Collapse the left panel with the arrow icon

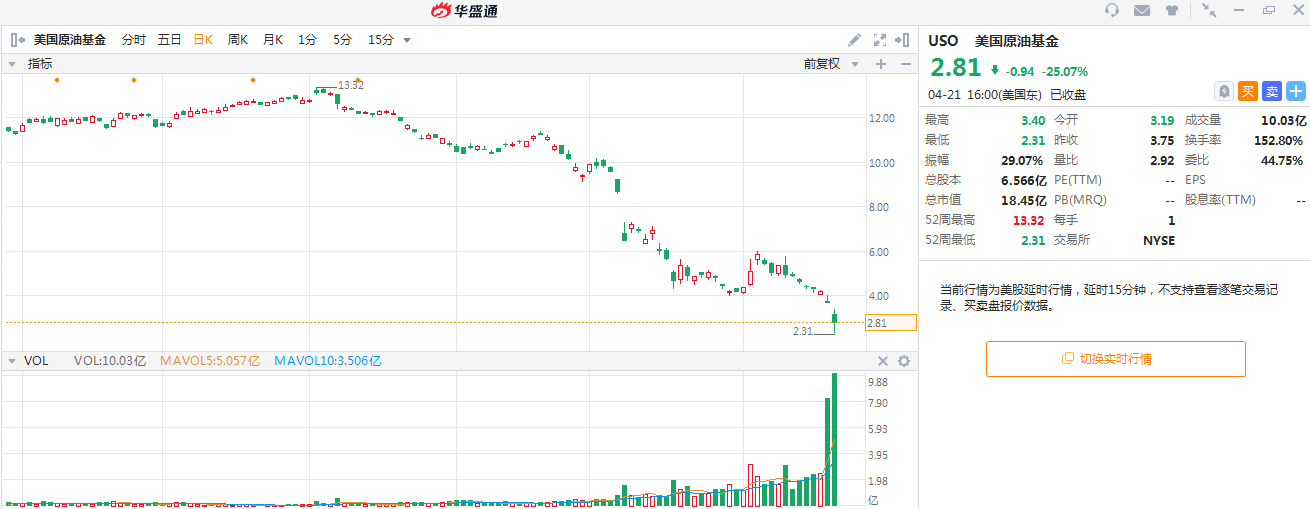[x=17, y=40]
